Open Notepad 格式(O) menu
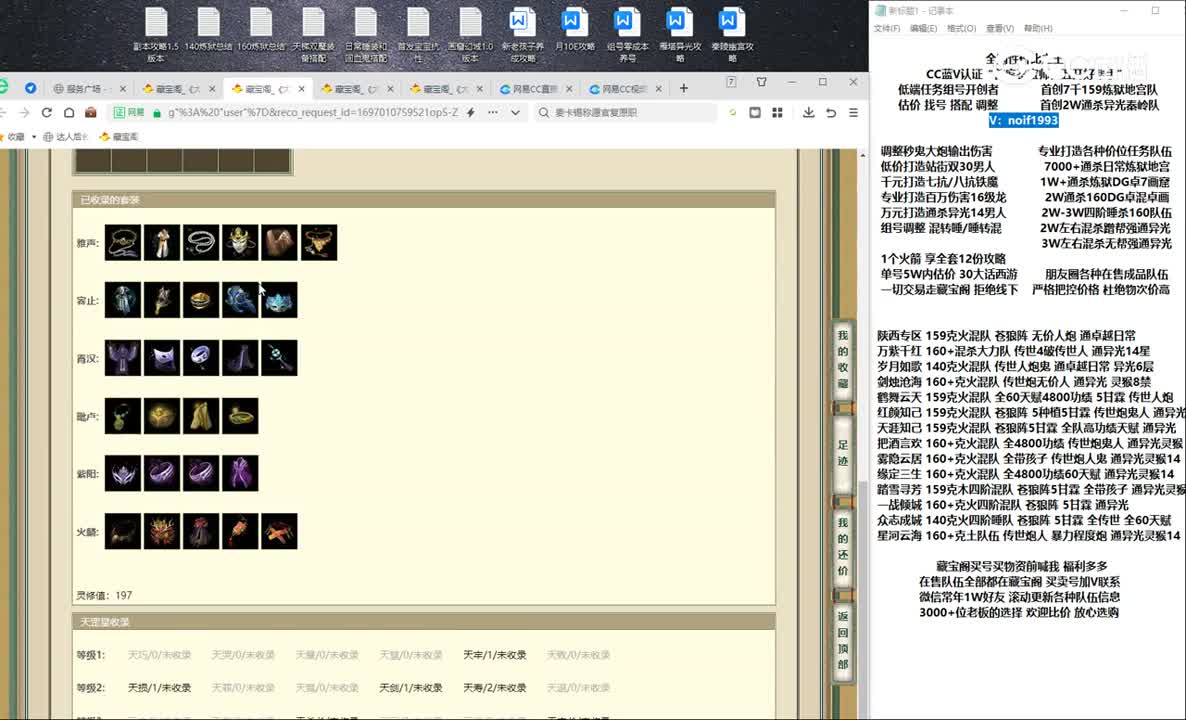Image resolution: width=1186 pixels, height=720 pixels. 961,29
